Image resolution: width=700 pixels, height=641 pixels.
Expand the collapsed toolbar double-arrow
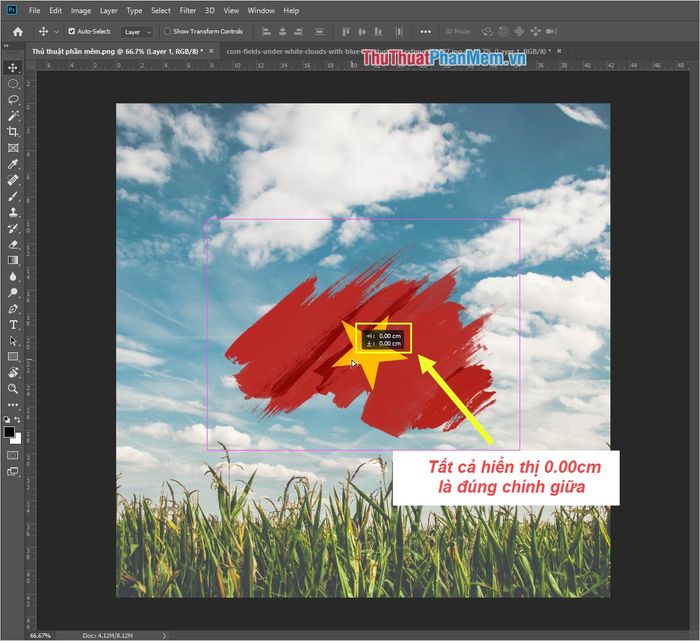(x=6, y=46)
